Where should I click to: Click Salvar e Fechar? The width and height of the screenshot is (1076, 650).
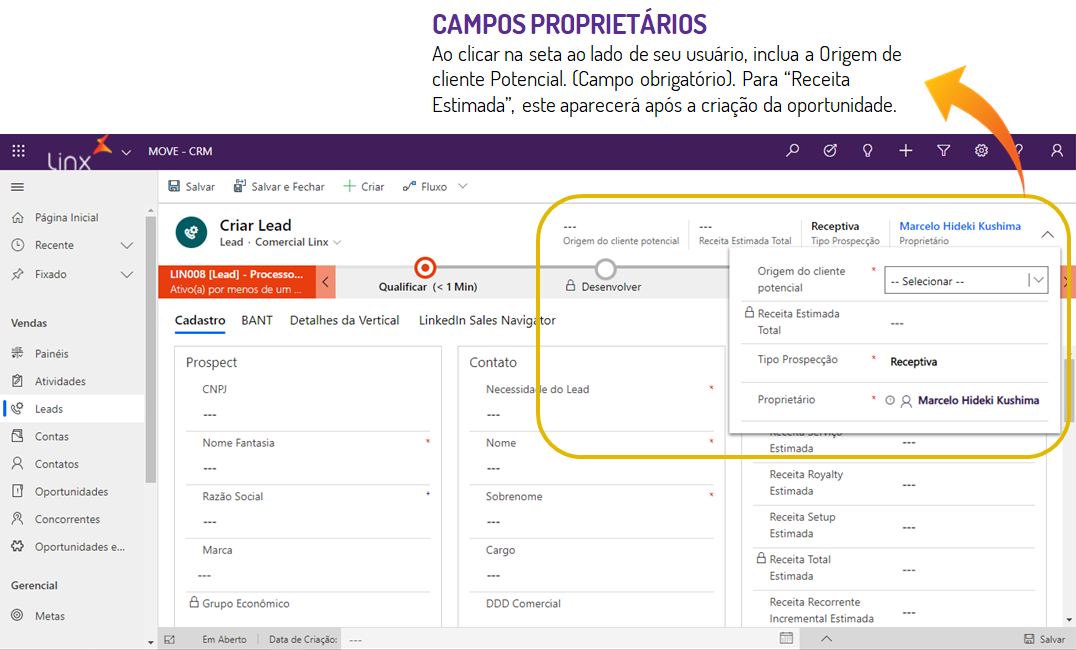click(x=279, y=187)
